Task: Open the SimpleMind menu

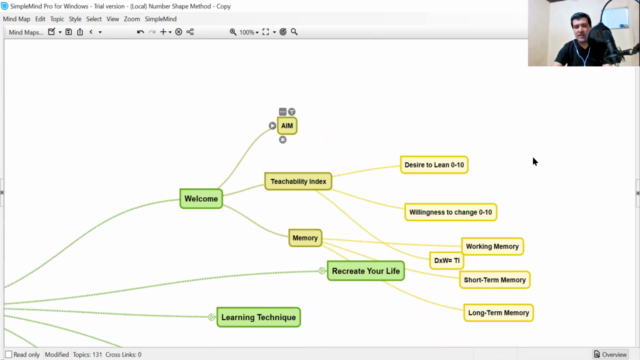Action: (x=160, y=19)
